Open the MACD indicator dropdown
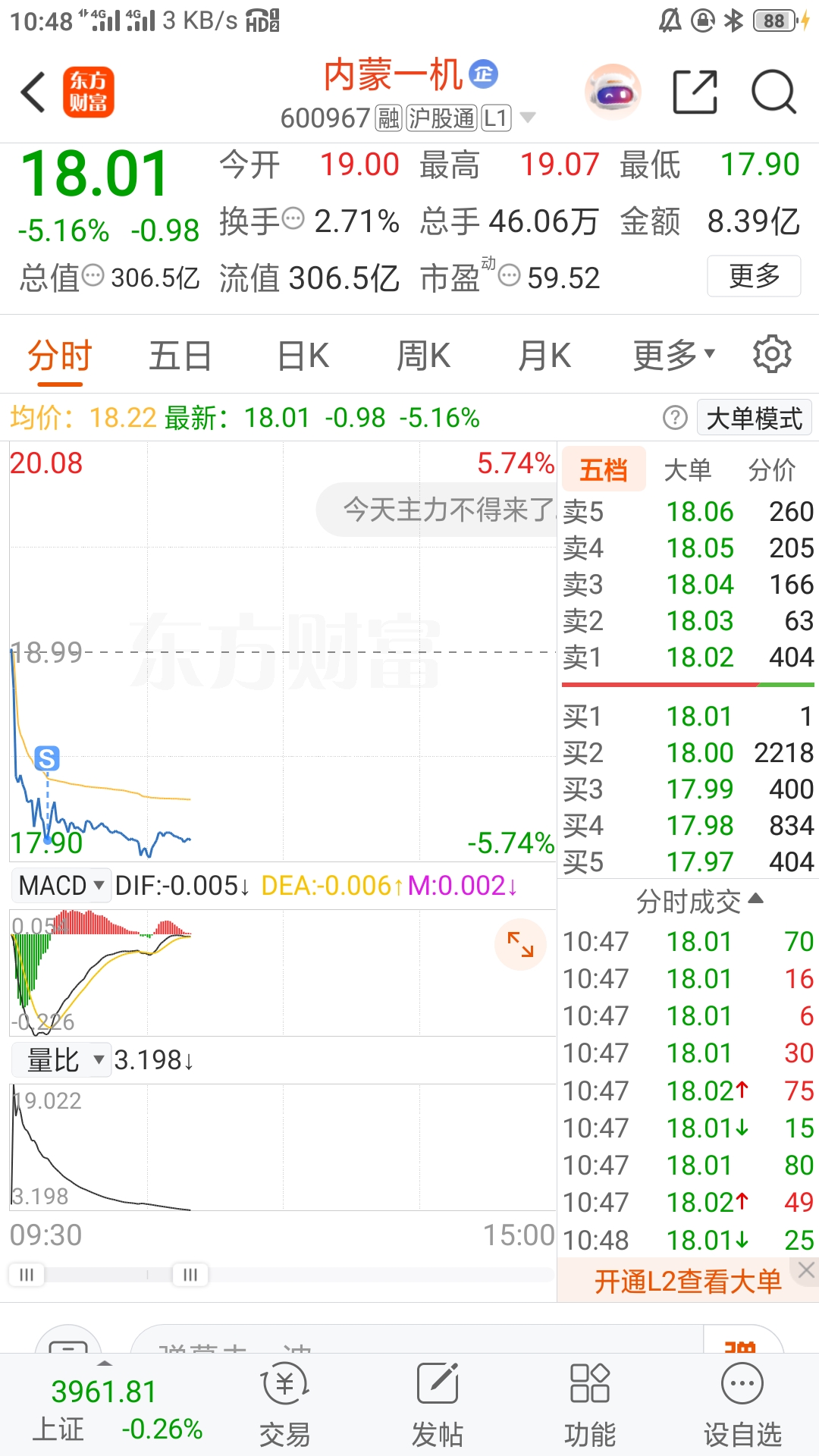The height and width of the screenshot is (1456, 819). click(x=61, y=885)
